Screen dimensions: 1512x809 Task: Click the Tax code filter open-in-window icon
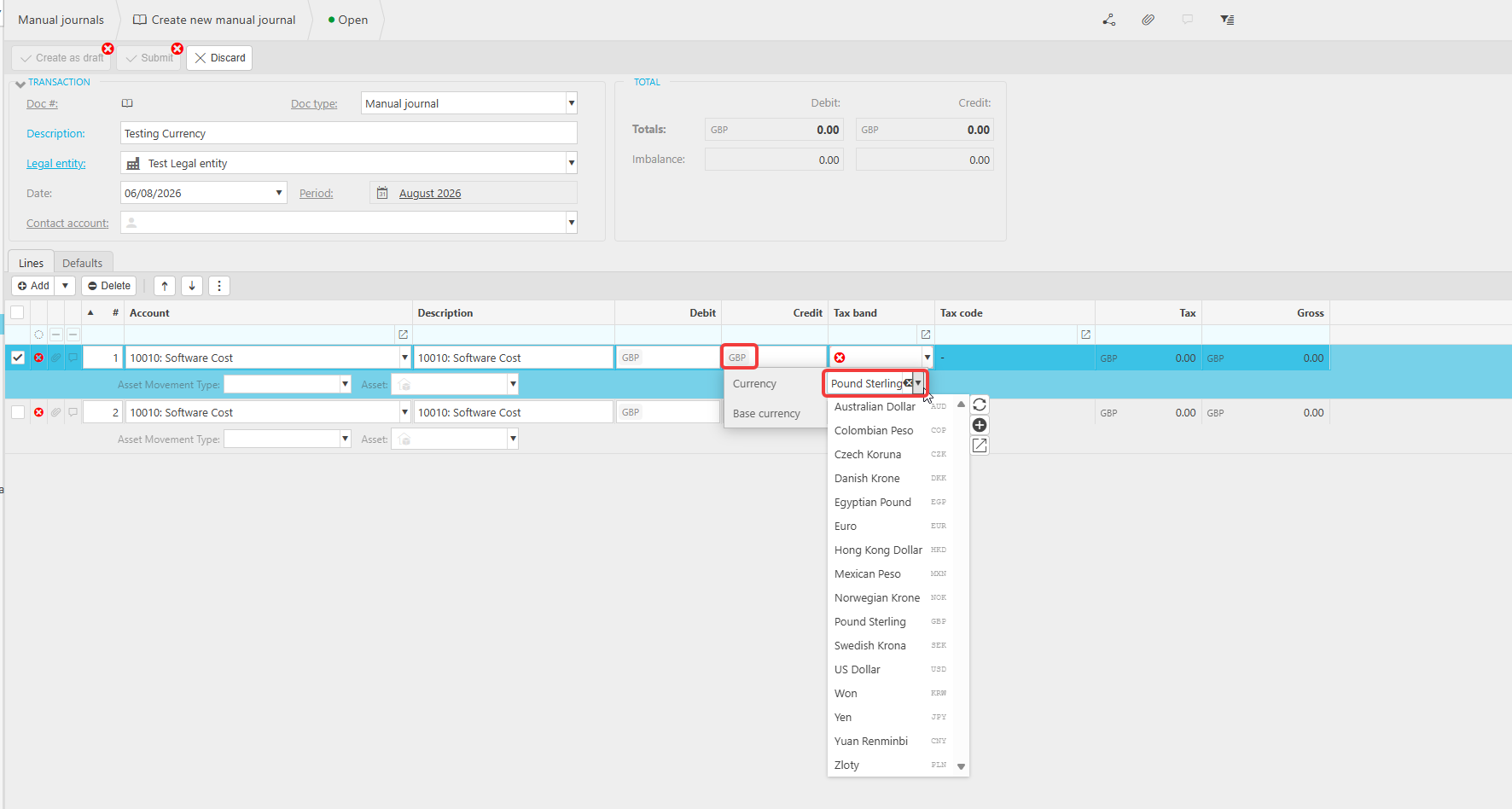point(1085,335)
